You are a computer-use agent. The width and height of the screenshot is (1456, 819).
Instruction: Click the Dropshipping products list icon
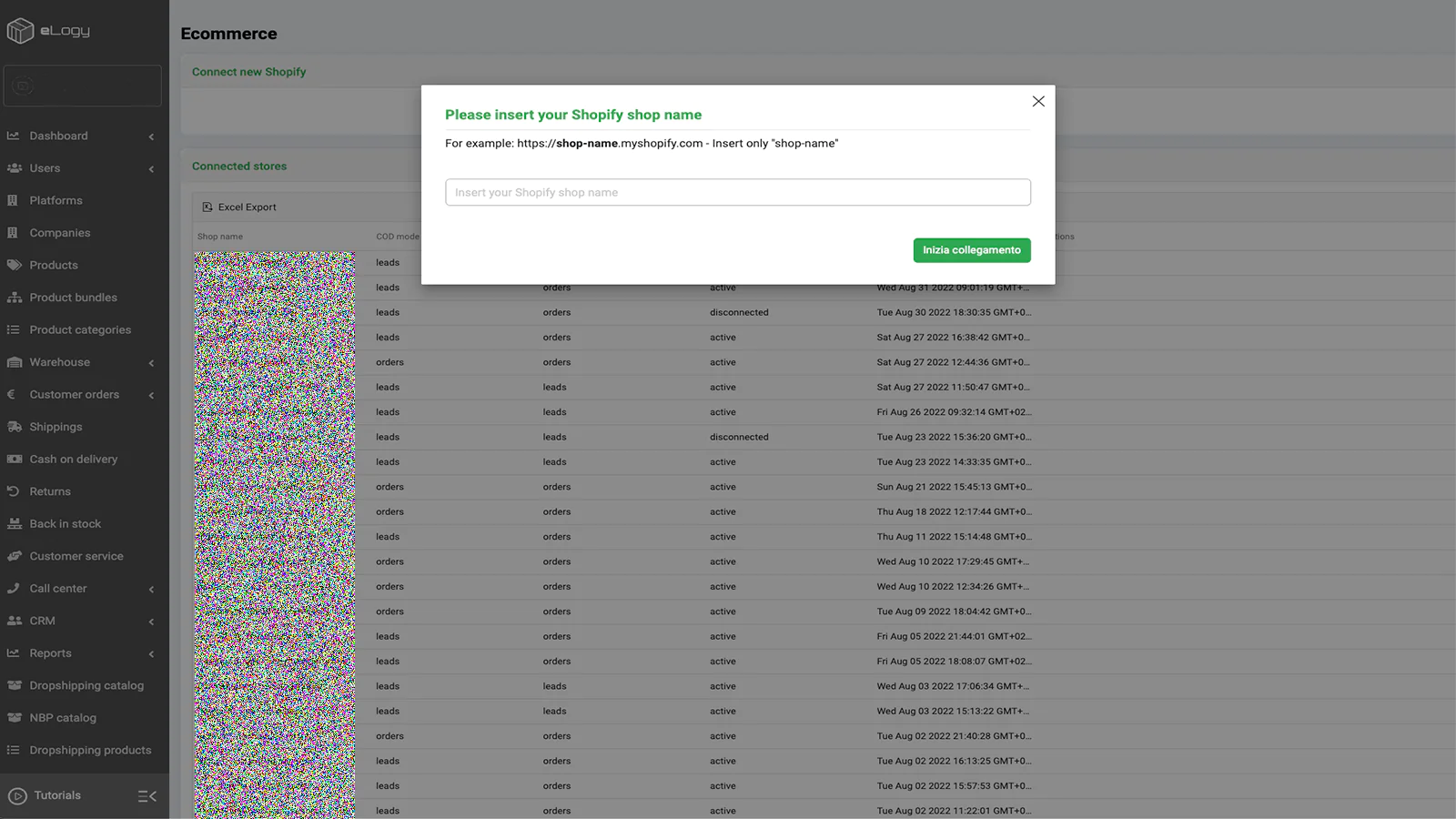(13, 750)
